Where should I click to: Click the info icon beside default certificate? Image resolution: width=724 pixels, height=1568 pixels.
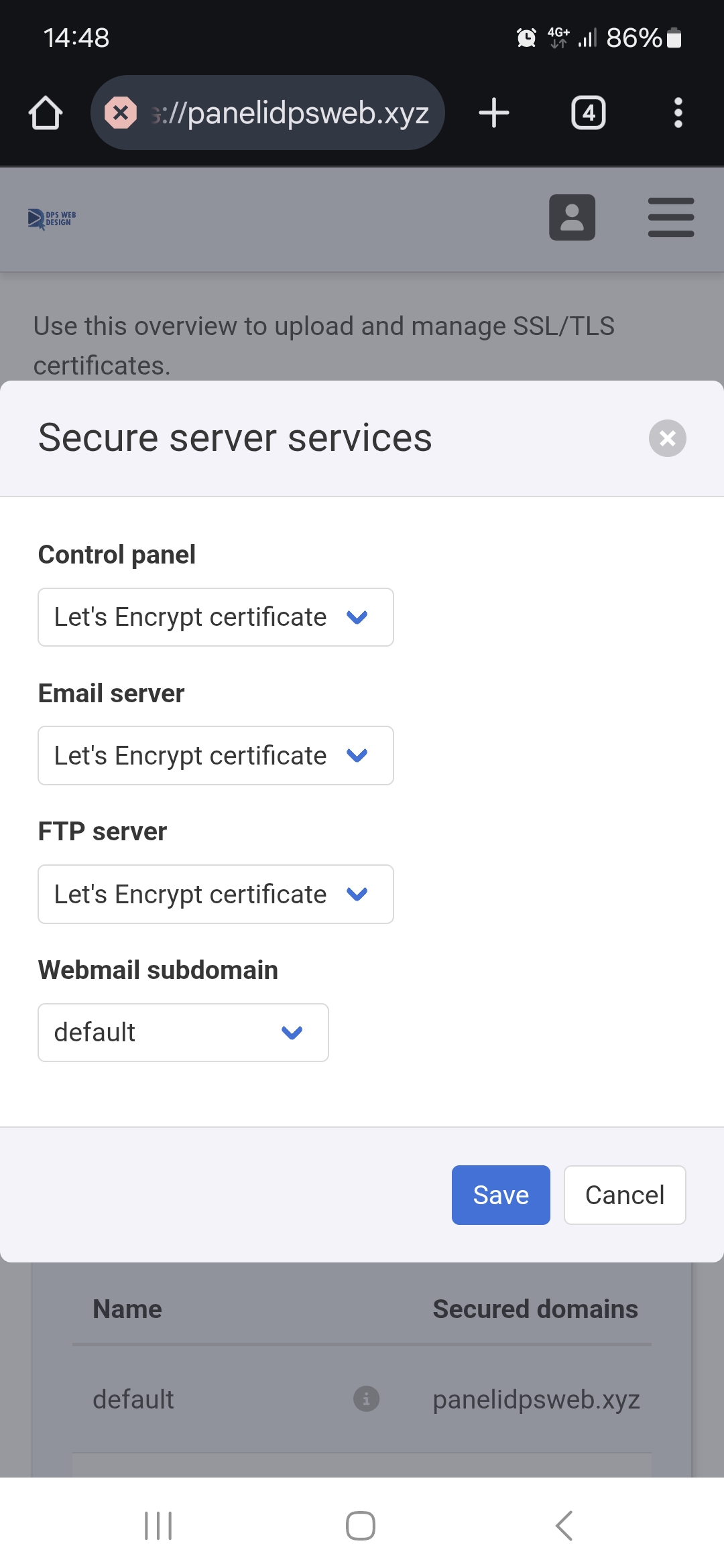(x=366, y=1399)
